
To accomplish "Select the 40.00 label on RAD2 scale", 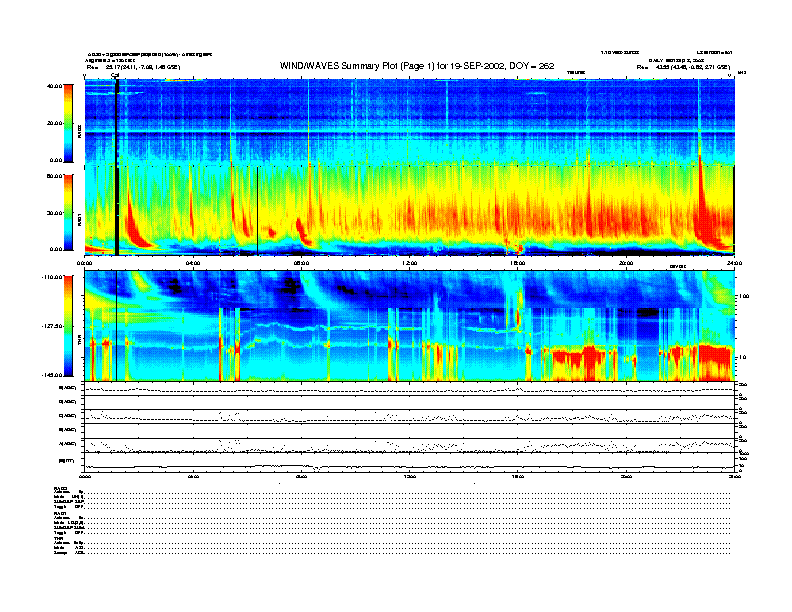I will click(54, 86).
